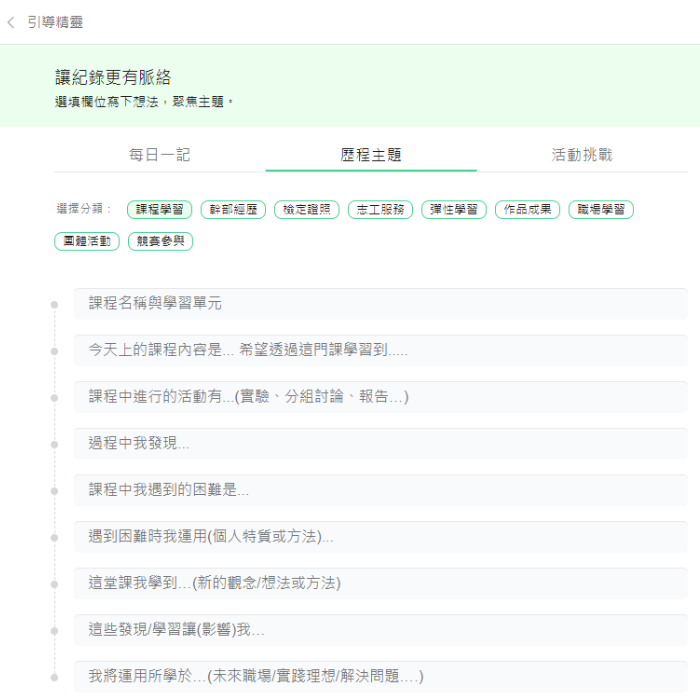The image size is (700, 700).
Task: Focus the 過程中我發現 field
Action: [380, 443]
